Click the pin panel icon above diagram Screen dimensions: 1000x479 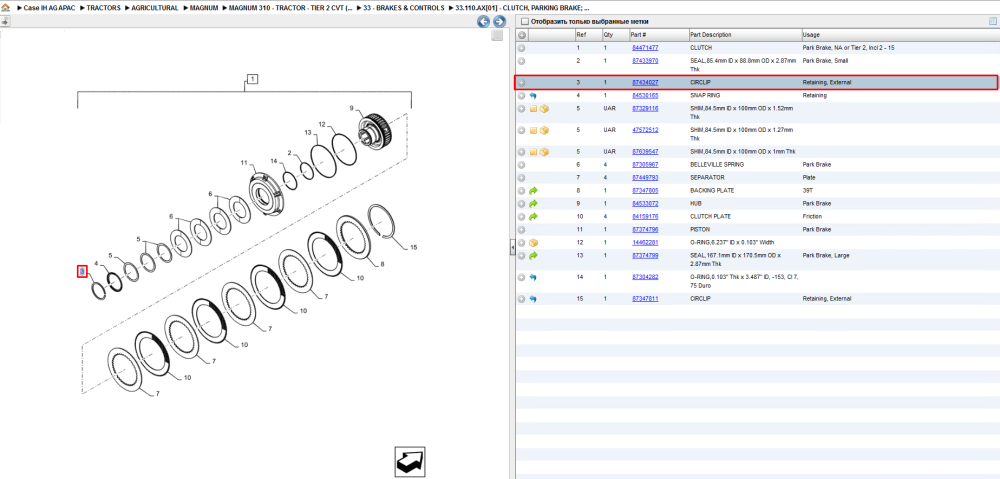click(5, 21)
